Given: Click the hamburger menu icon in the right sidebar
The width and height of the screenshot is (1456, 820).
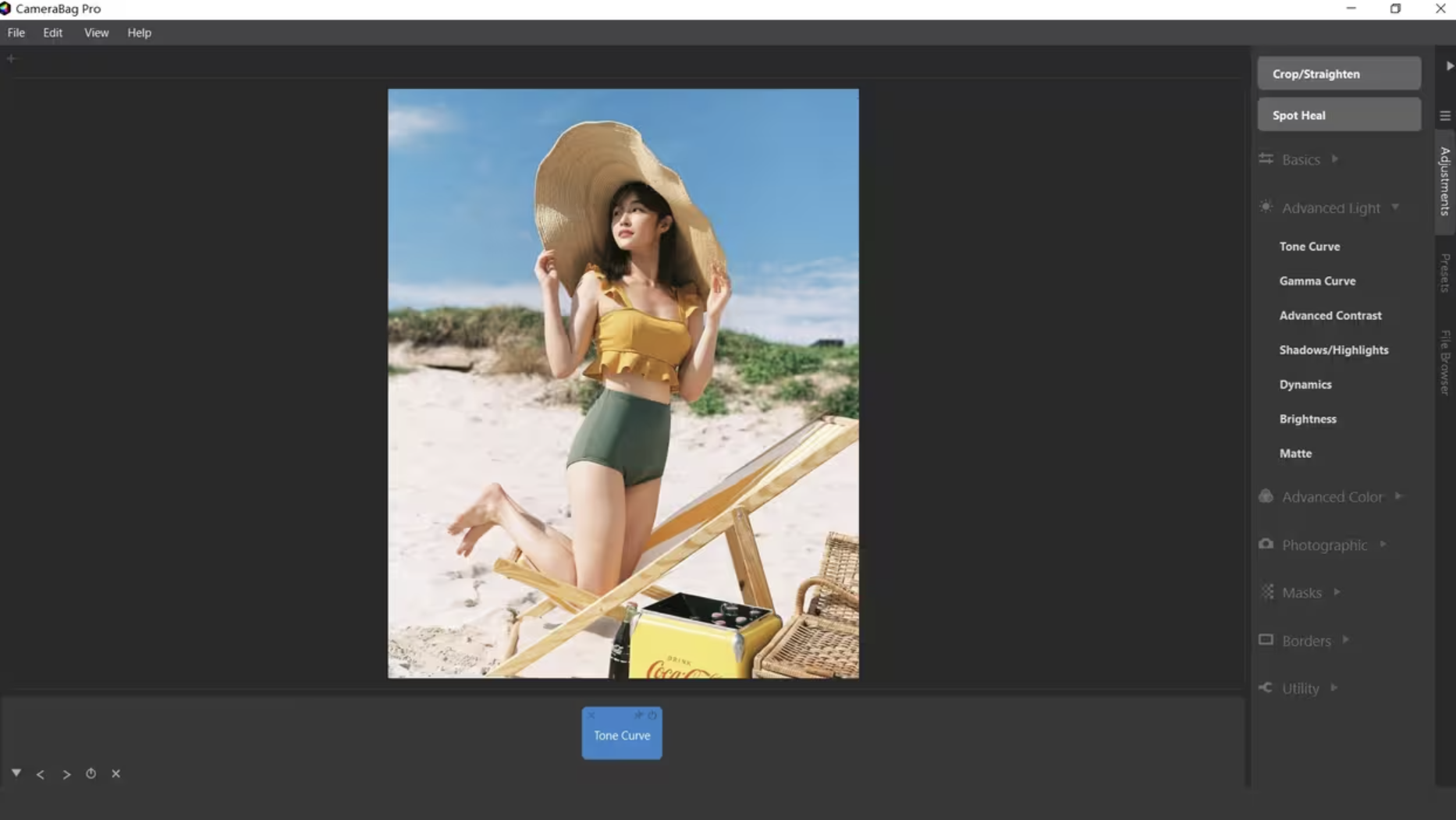Looking at the screenshot, I should click(x=1445, y=115).
